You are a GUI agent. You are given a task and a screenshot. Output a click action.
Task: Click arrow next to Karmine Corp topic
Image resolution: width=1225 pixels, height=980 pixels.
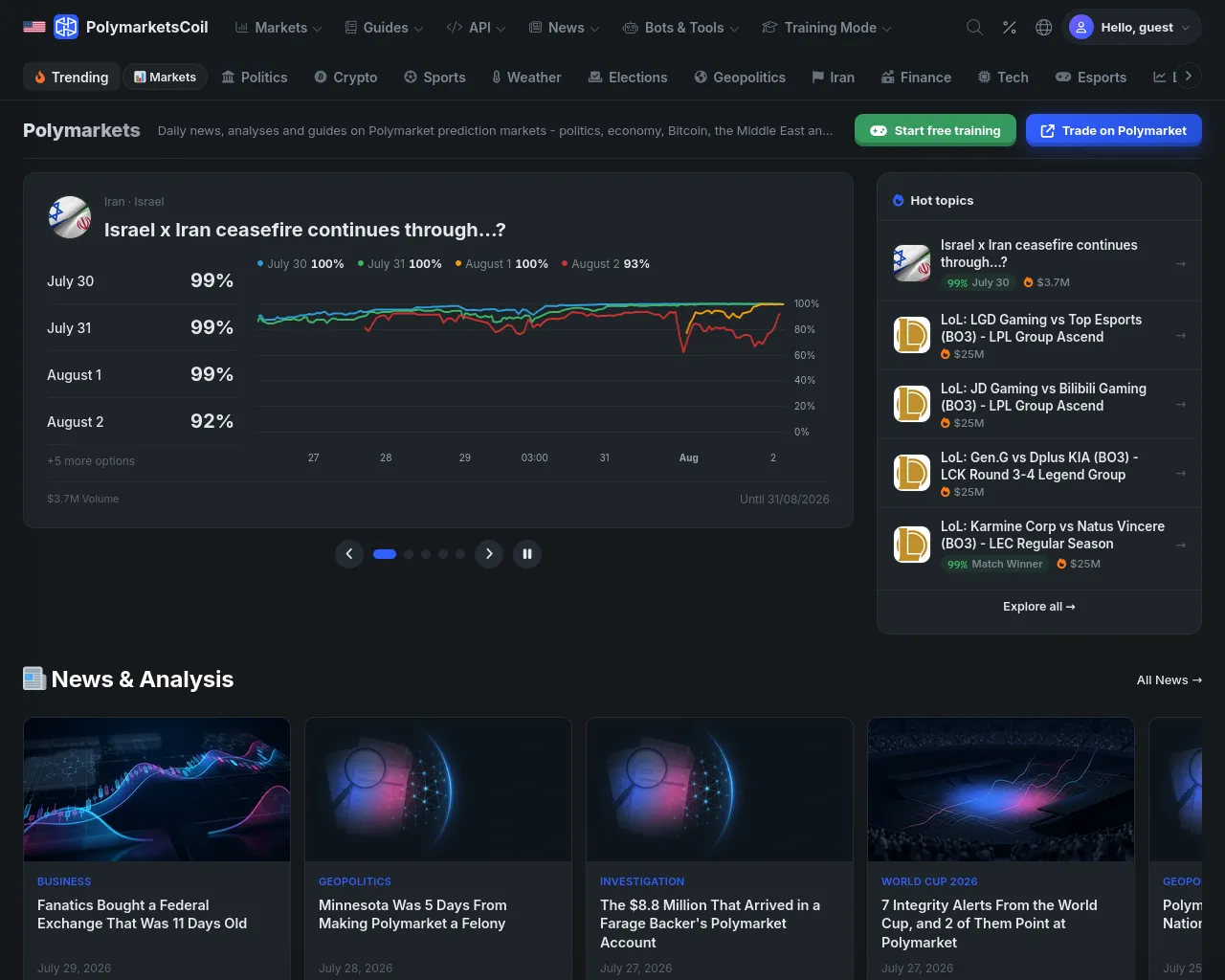pos(1181,545)
